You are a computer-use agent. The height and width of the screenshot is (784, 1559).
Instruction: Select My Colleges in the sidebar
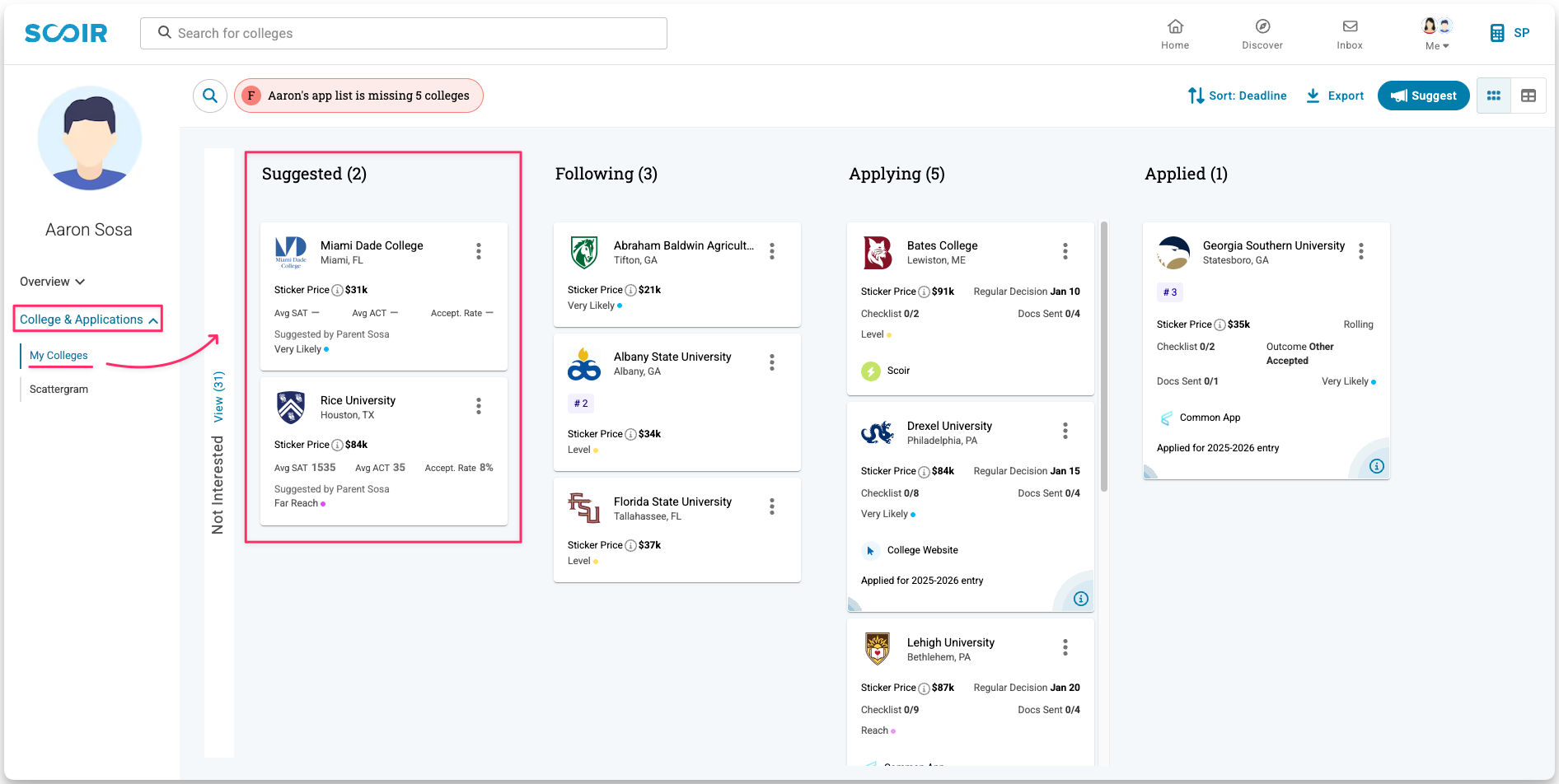coord(59,356)
